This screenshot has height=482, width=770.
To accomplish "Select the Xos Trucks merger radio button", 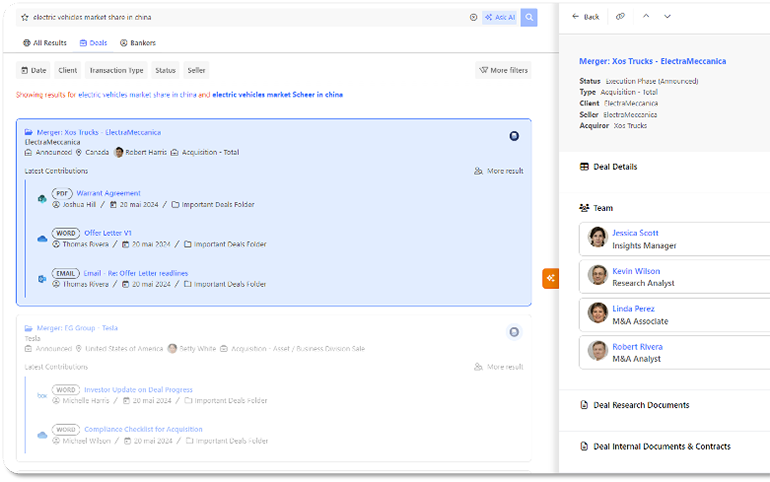I will coord(514,136).
